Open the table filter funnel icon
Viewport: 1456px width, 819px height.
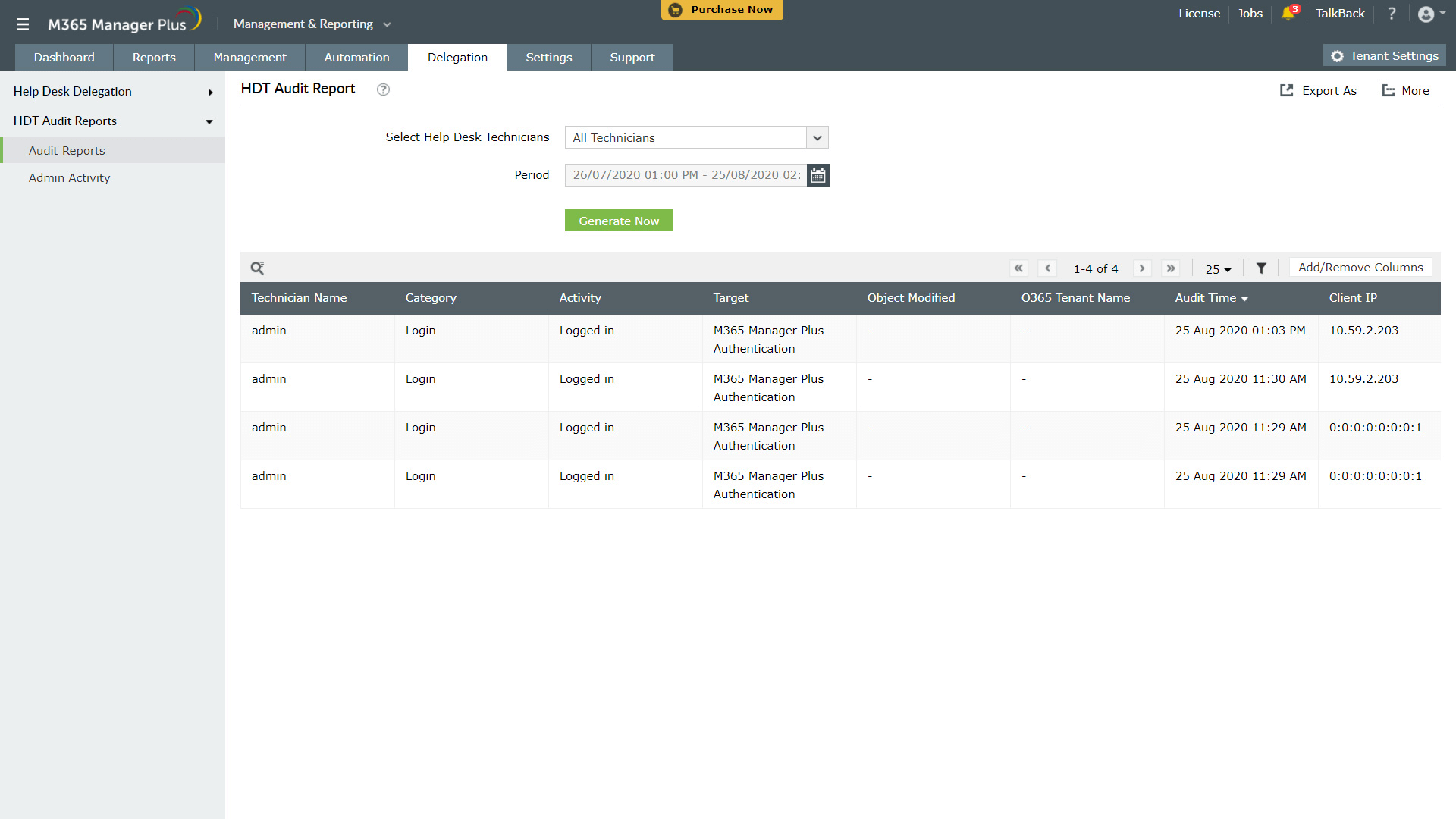[1261, 268]
